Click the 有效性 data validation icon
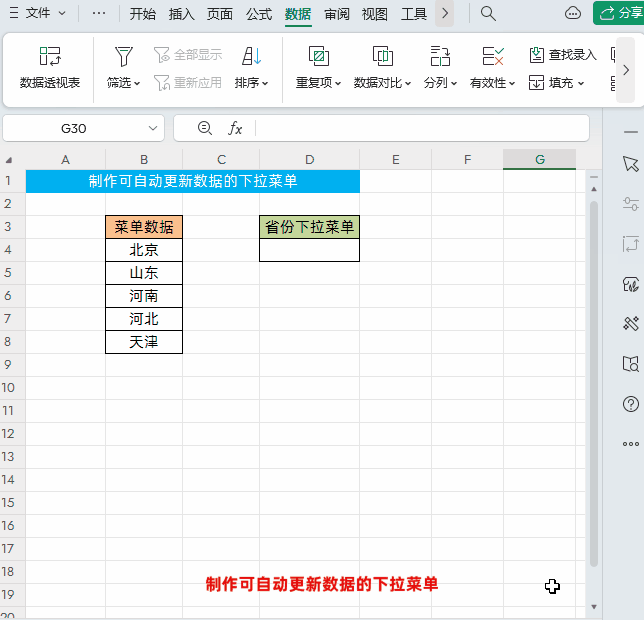 pyautogui.click(x=493, y=56)
